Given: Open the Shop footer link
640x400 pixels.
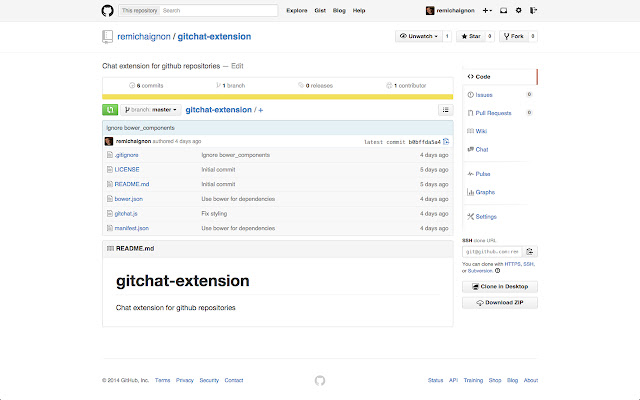Looking at the screenshot, I should [x=495, y=380].
